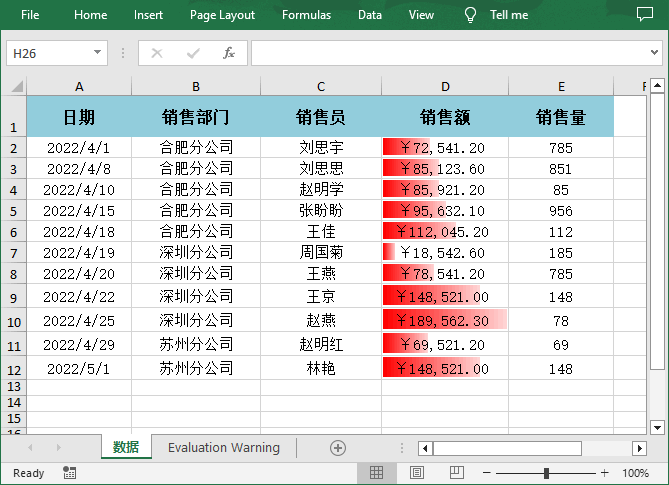
Task: Click the vertical scrollbar down arrow
Action: pos(657,426)
